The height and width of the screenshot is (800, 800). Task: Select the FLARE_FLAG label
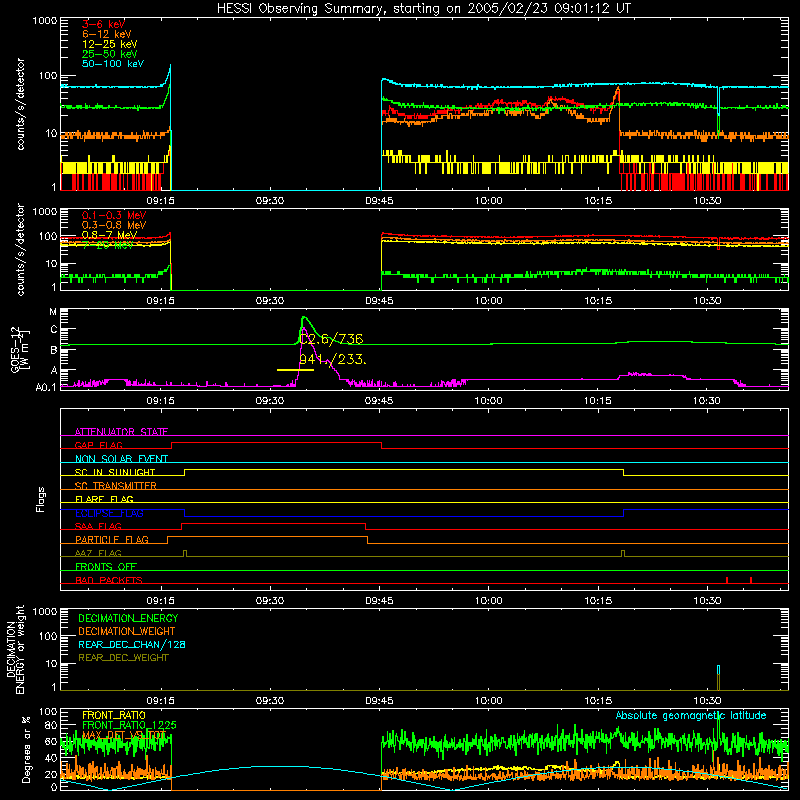click(x=104, y=499)
